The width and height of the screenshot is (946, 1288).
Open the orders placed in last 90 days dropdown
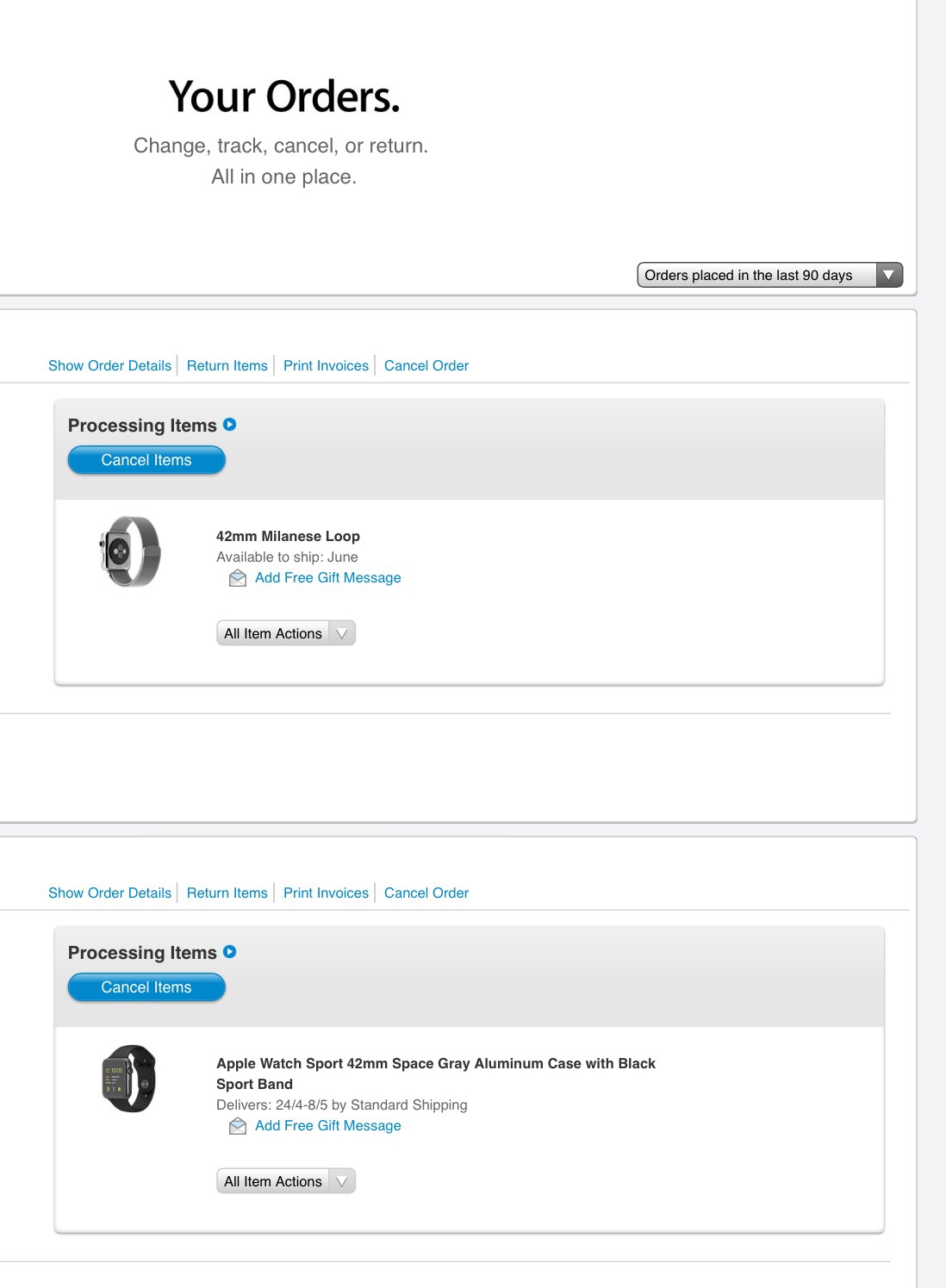pyautogui.click(x=769, y=275)
